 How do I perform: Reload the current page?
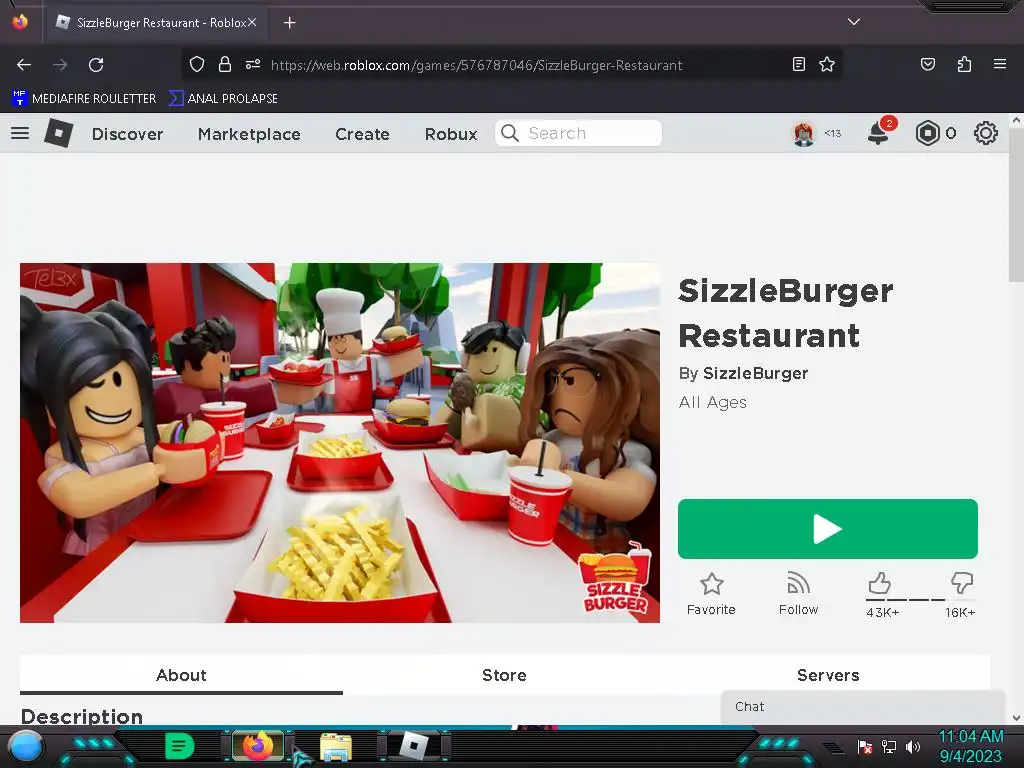pyautogui.click(x=96, y=65)
